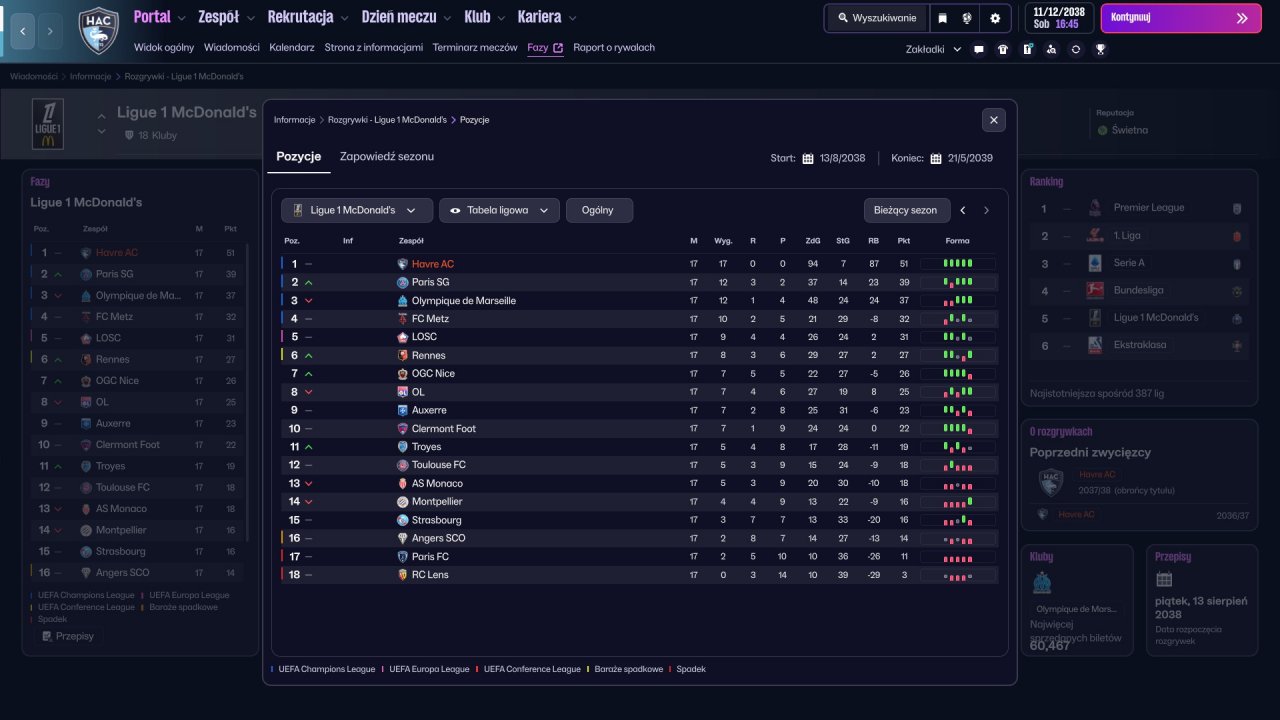Open the Raport o rywalach tab

coord(614,47)
